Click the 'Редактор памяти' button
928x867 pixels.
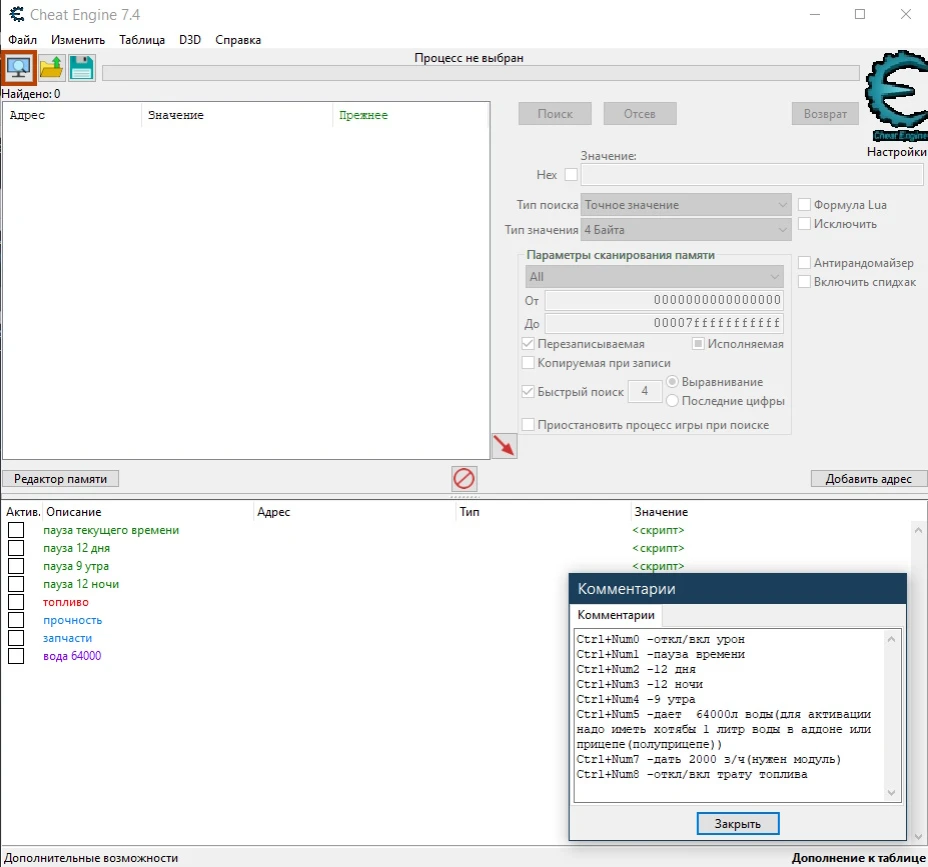click(61, 479)
